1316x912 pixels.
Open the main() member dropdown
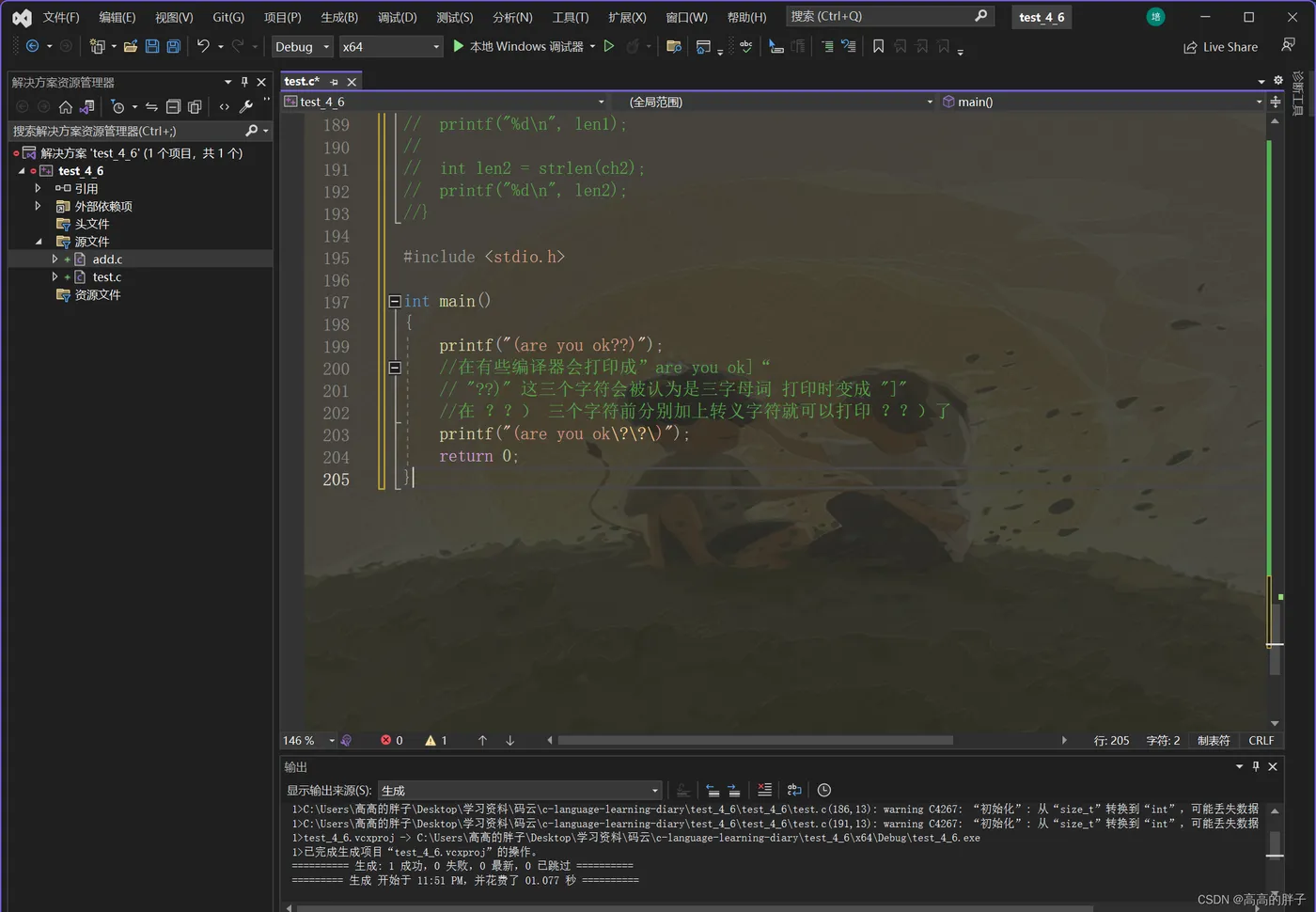[x=1103, y=102]
